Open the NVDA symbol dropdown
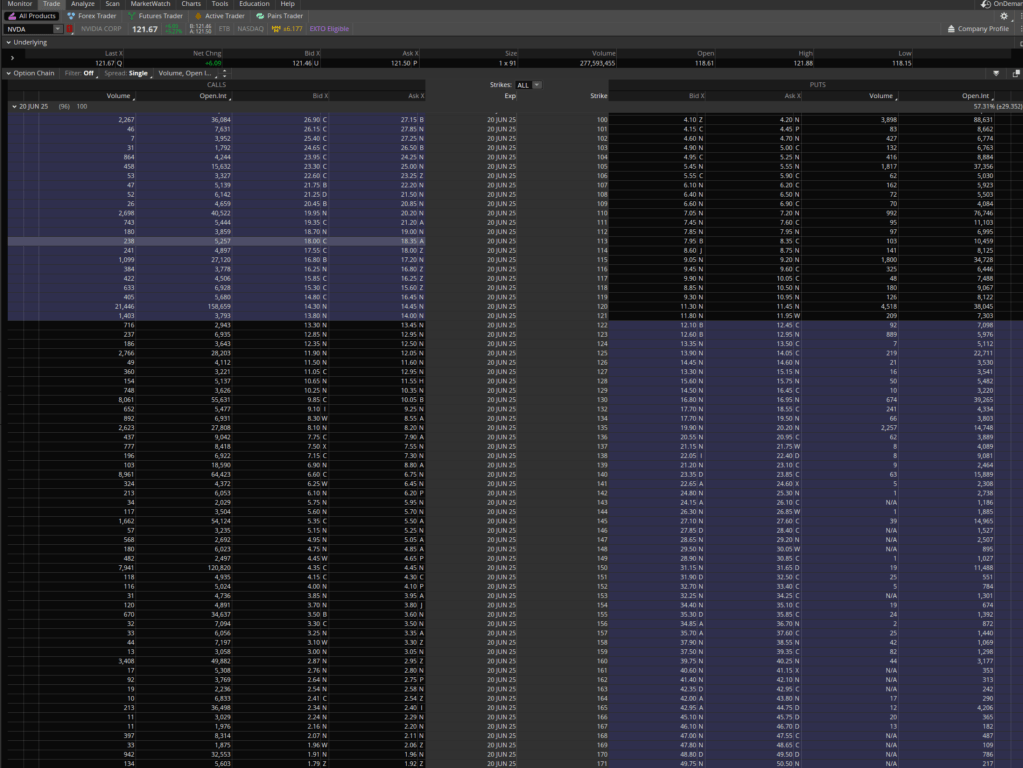 tap(57, 29)
